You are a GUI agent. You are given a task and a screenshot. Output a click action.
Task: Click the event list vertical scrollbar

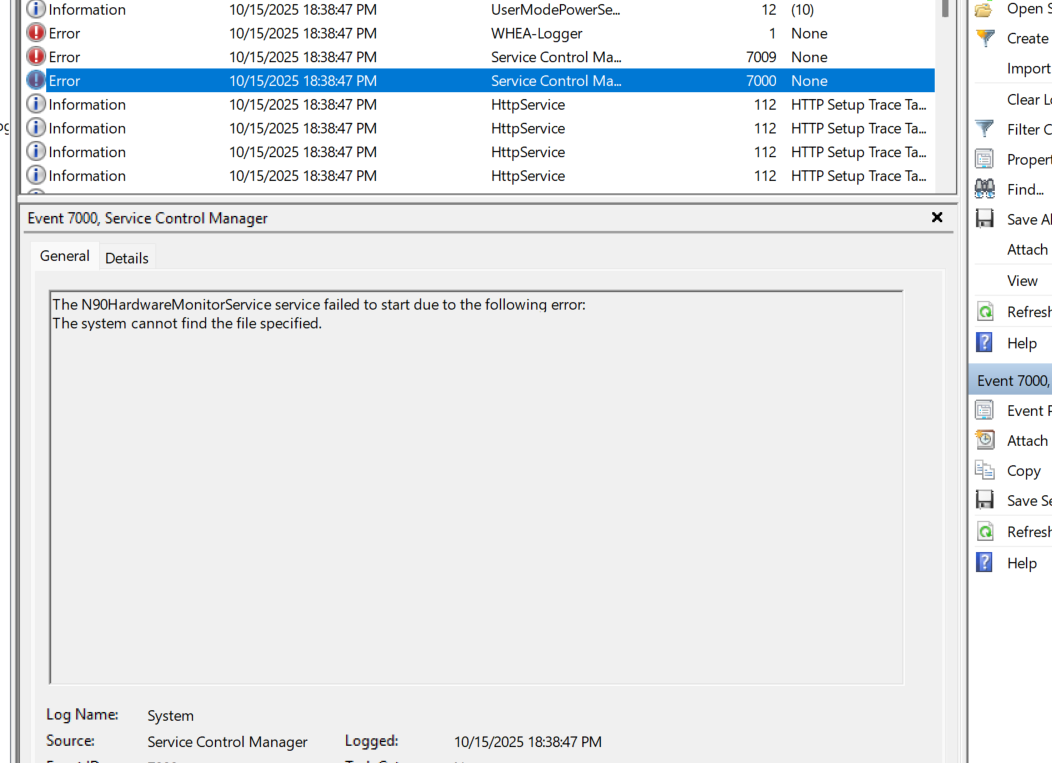[946, 100]
